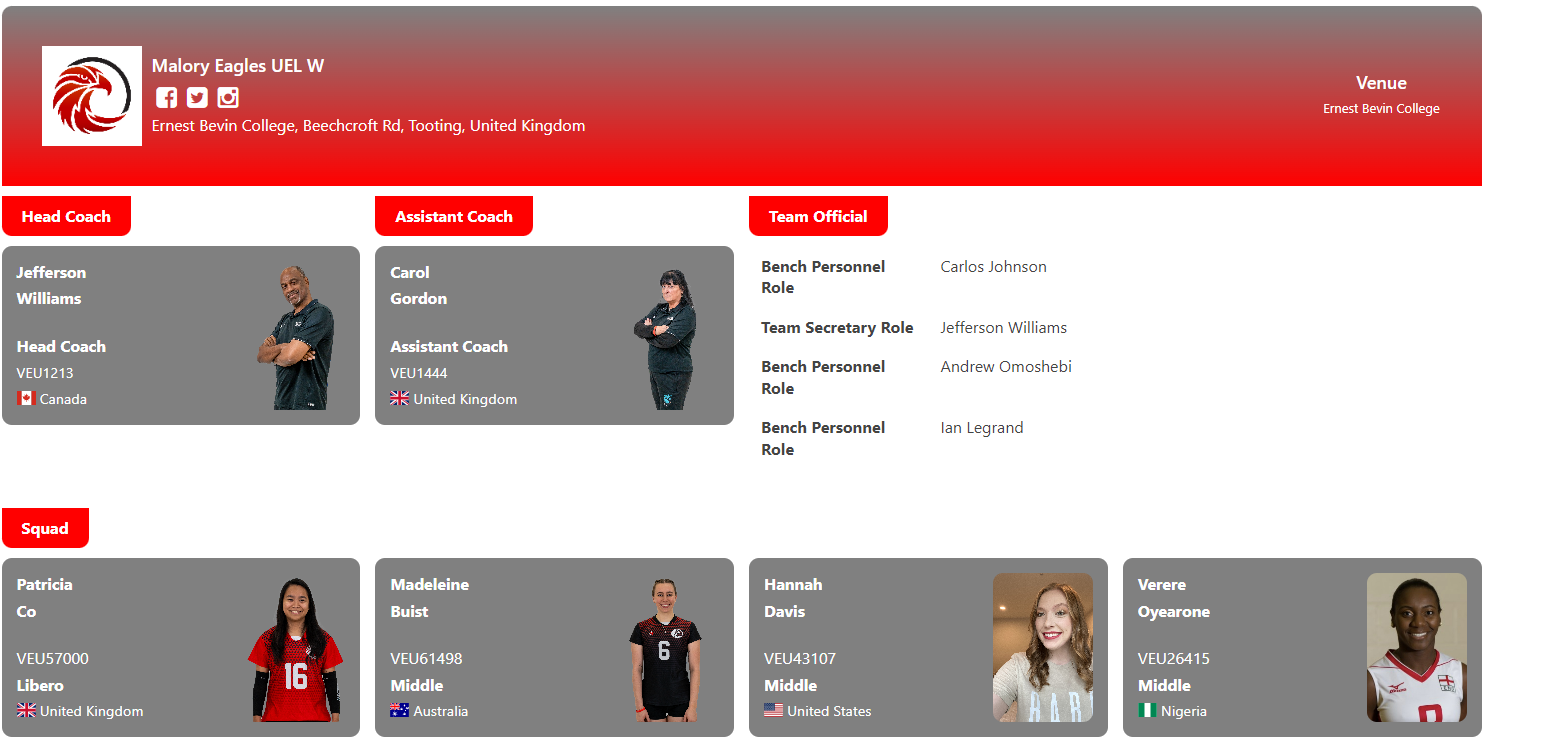Click the name Hannah in the squad

[x=793, y=584]
